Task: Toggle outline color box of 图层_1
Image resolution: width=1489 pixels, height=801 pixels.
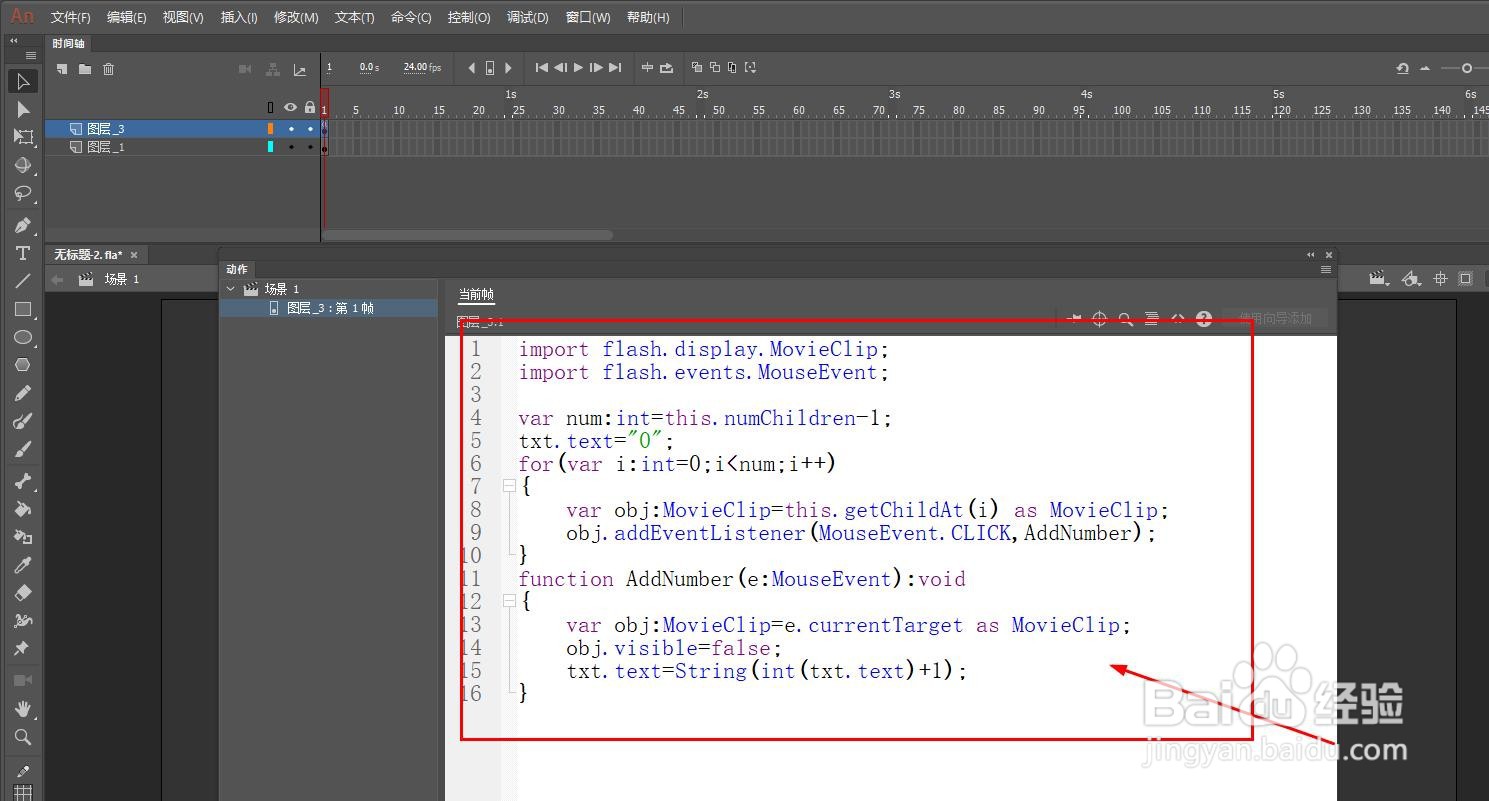Action: (x=271, y=147)
